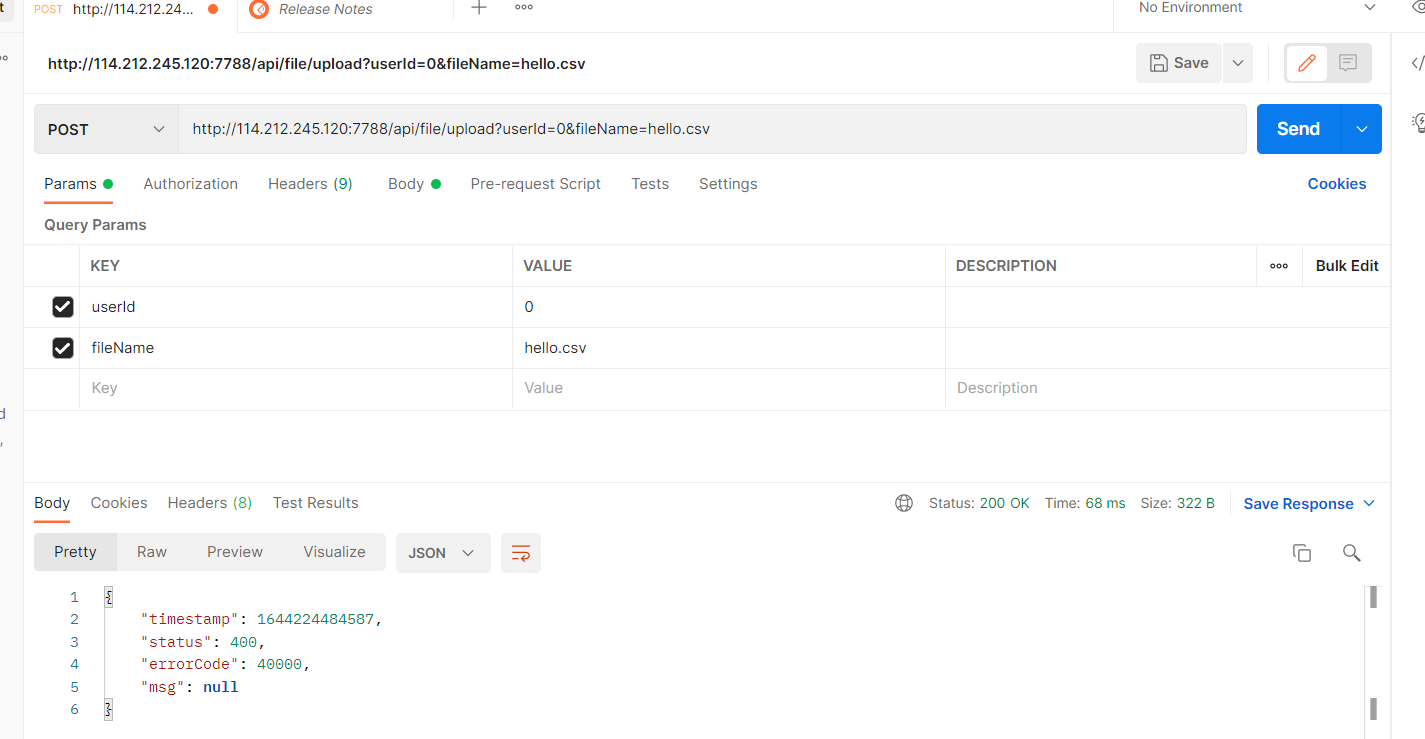
Task: Switch to the Headers (9) request tab
Action: click(310, 184)
